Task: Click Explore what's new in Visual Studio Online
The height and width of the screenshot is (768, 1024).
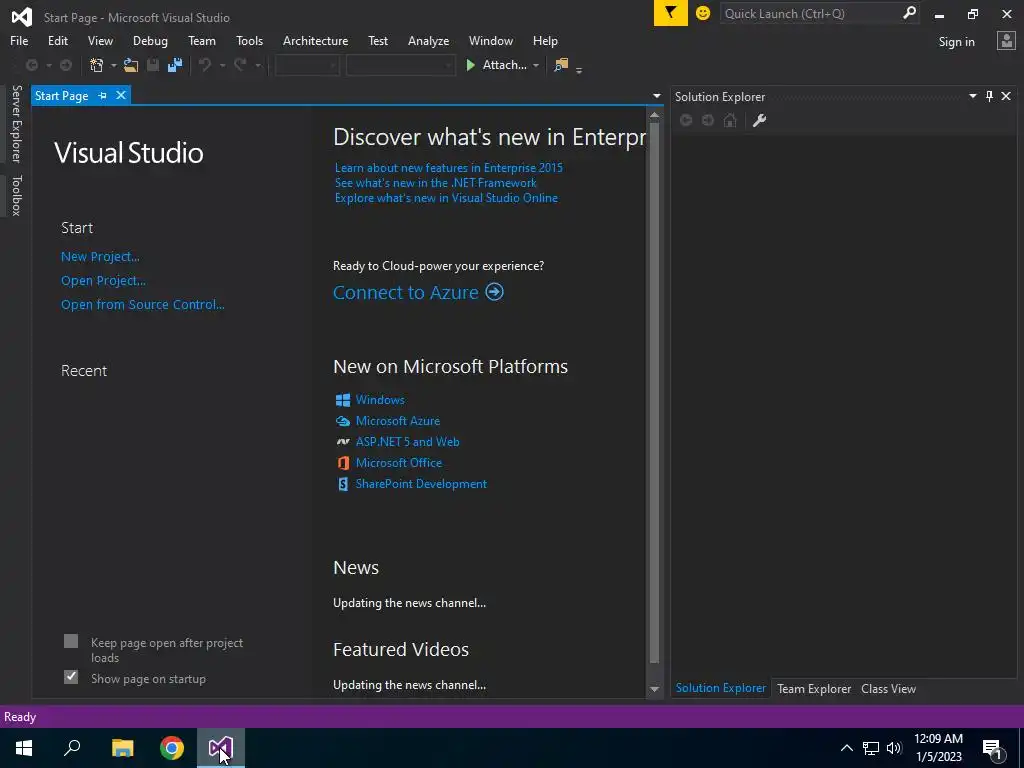Action: coord(446,198)
